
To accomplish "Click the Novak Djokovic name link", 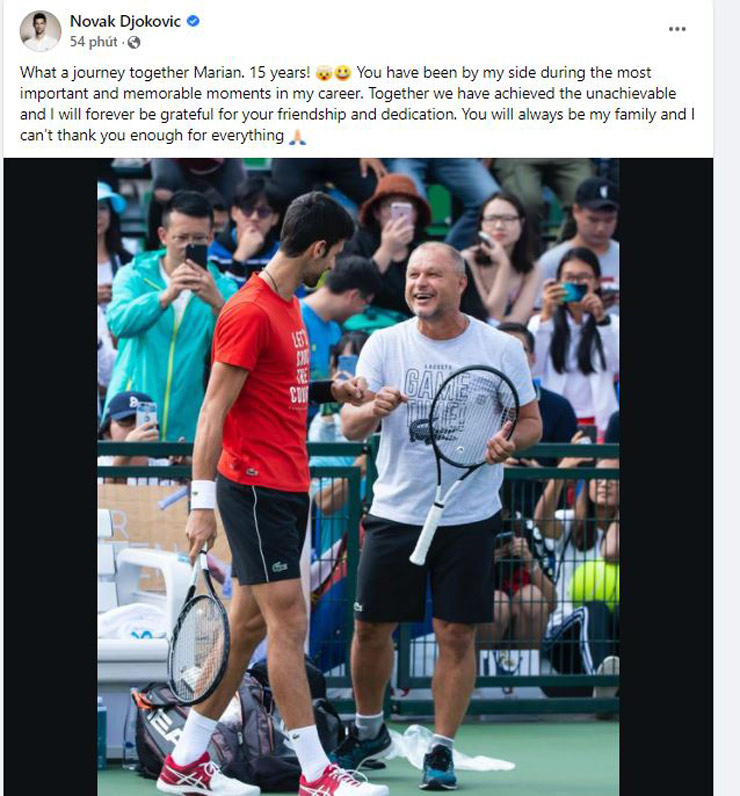I will 125,21.
